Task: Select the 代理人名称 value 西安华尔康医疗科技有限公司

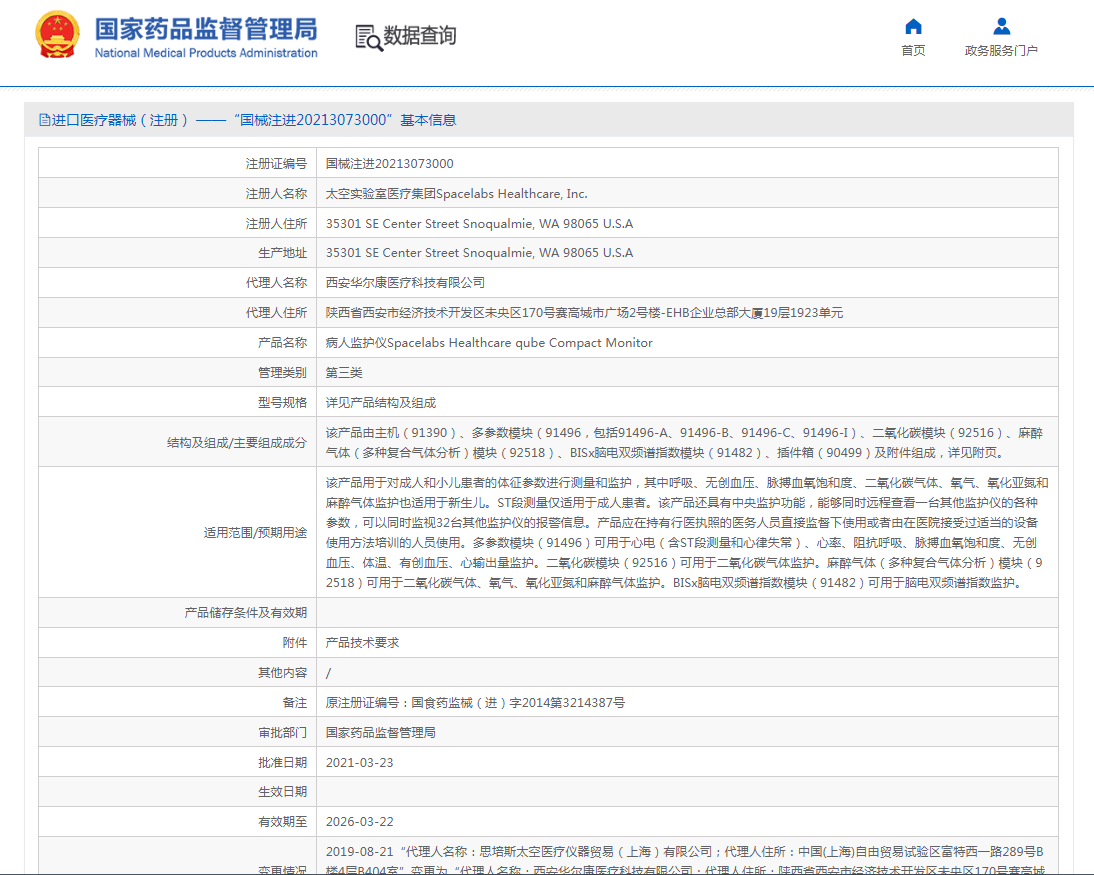Action: 405,283
